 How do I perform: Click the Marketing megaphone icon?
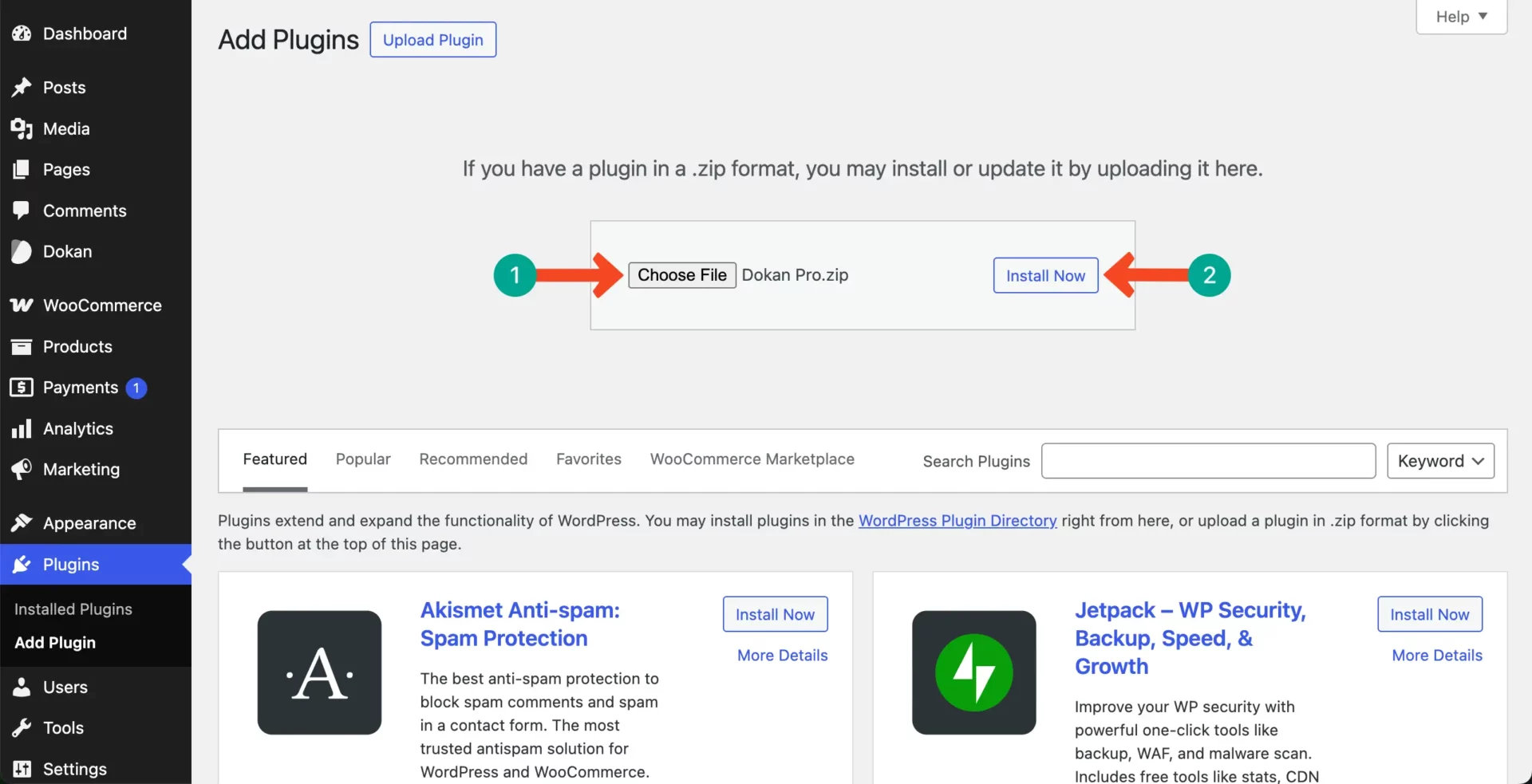[22, 469]
